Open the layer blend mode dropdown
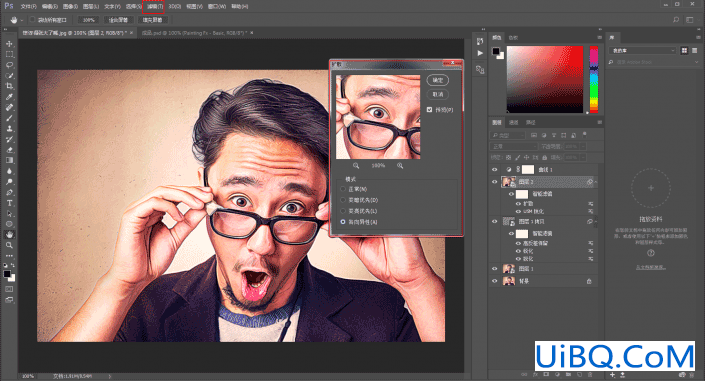This screenshot has width=705, height=381. (513, 146)
